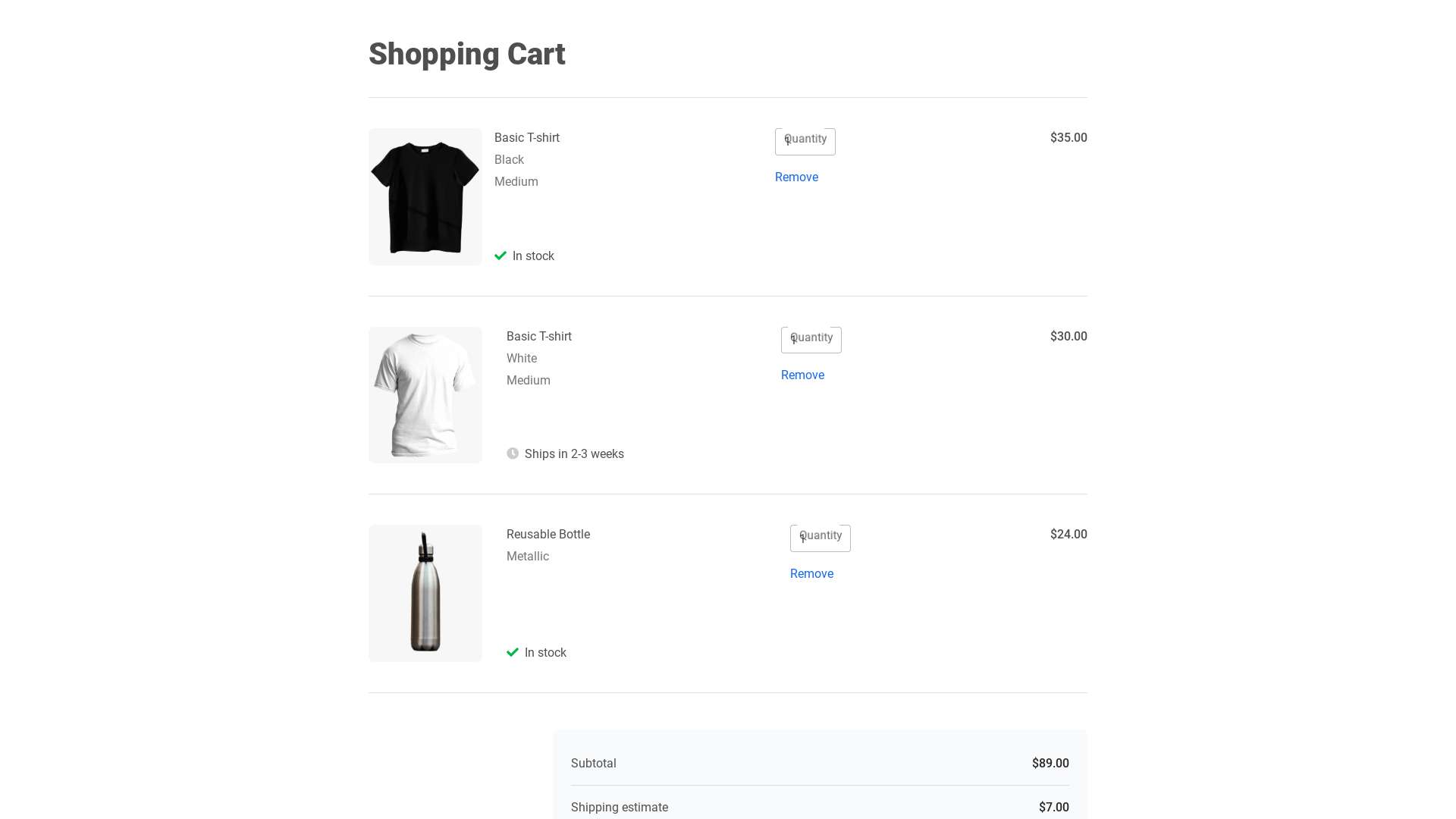Remove the Reusable Bottle from cart

click(x=811, y=573)
